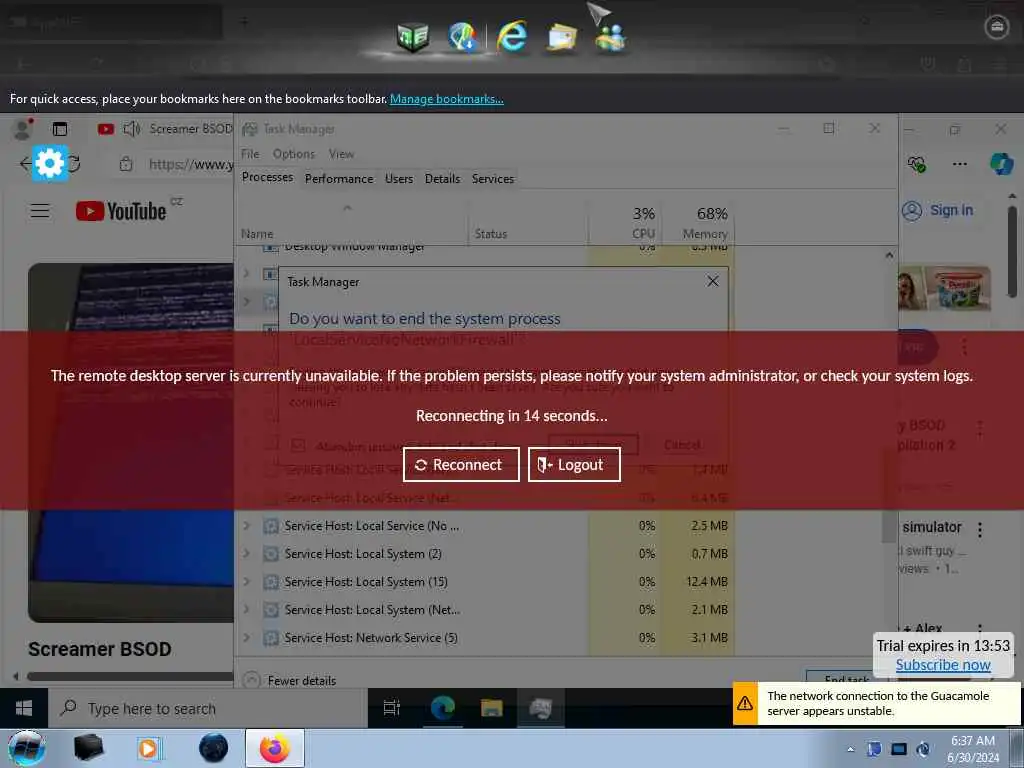The image size is (1024, 768).
Task: Mute the Screamer BSOD tab speaker icon
Action: click(132, 129)
